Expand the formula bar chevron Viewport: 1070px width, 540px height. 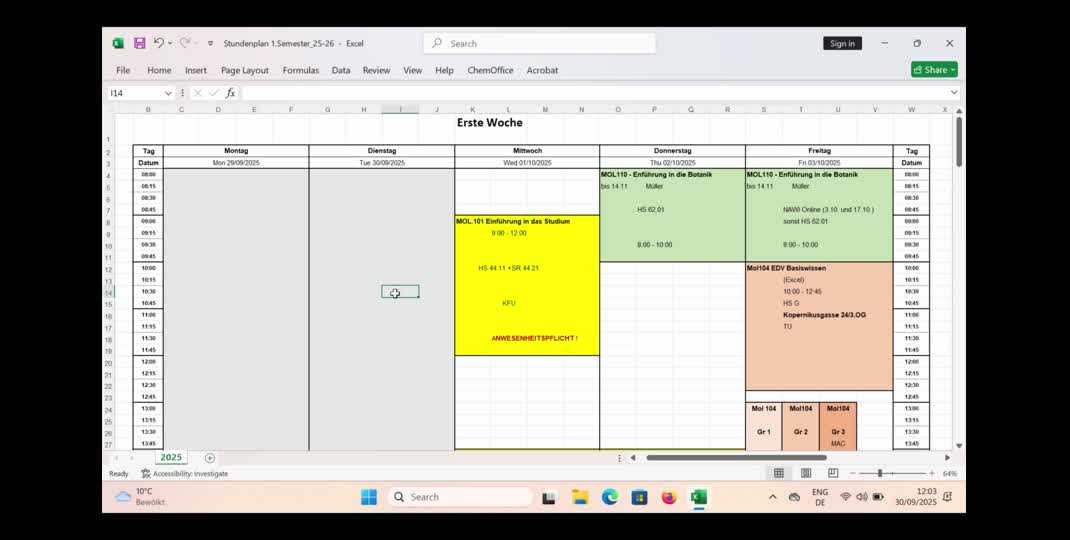(954, 93)
